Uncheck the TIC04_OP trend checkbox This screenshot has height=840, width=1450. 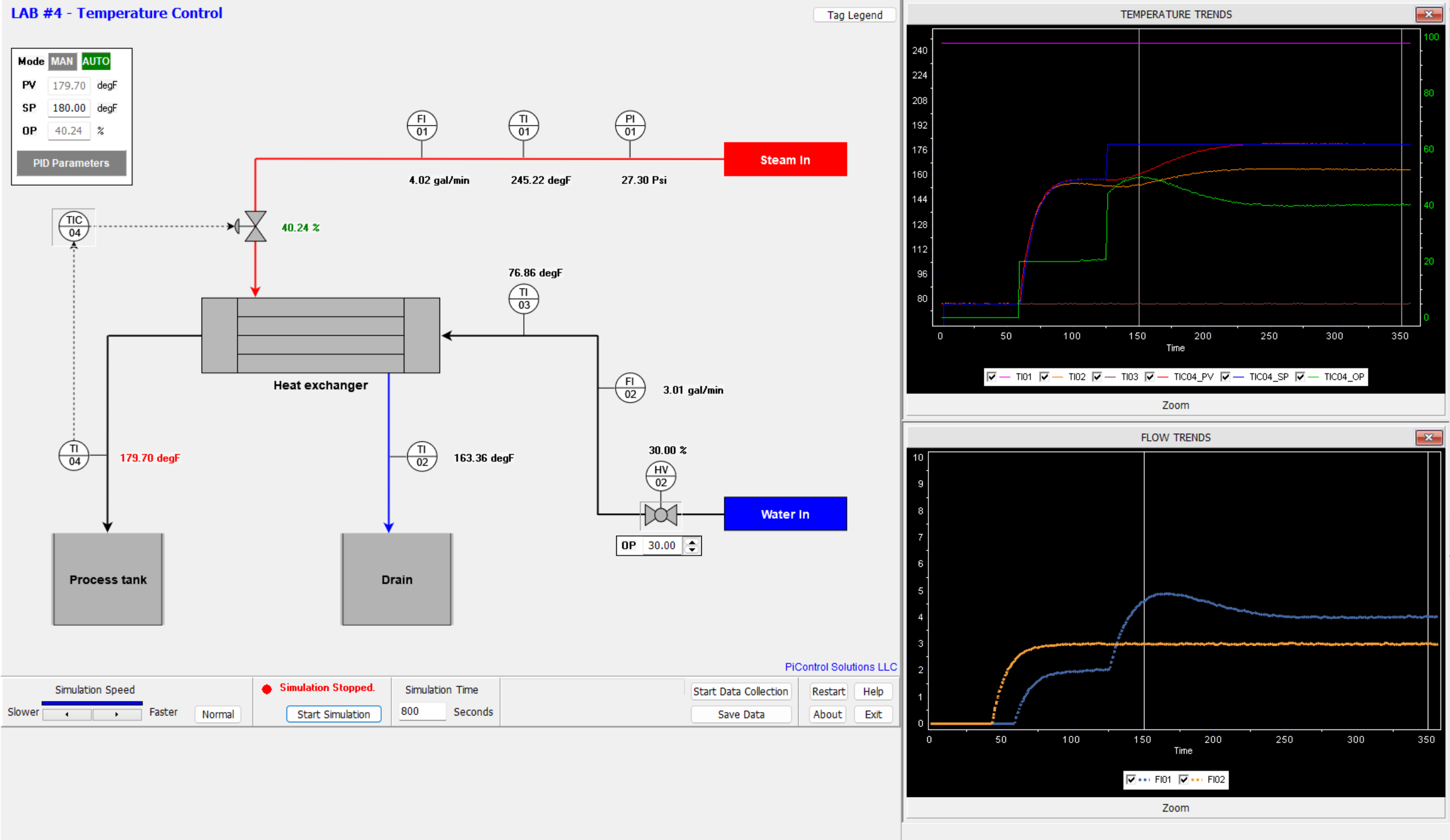pyautogui.click(x=1300, y=377)
